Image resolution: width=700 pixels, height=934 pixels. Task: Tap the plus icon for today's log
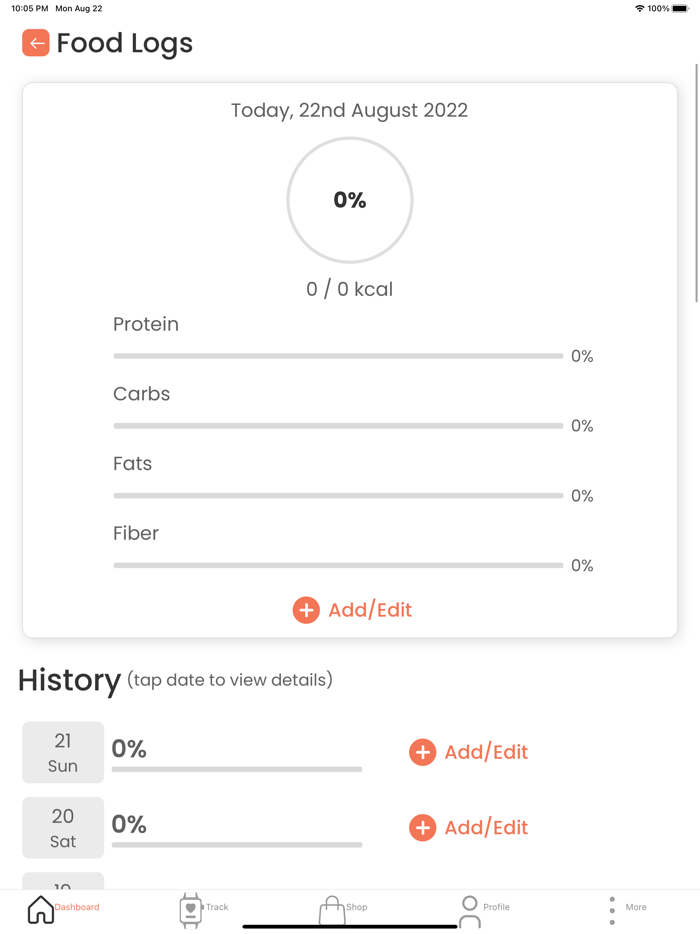click(x=306, y=610)
